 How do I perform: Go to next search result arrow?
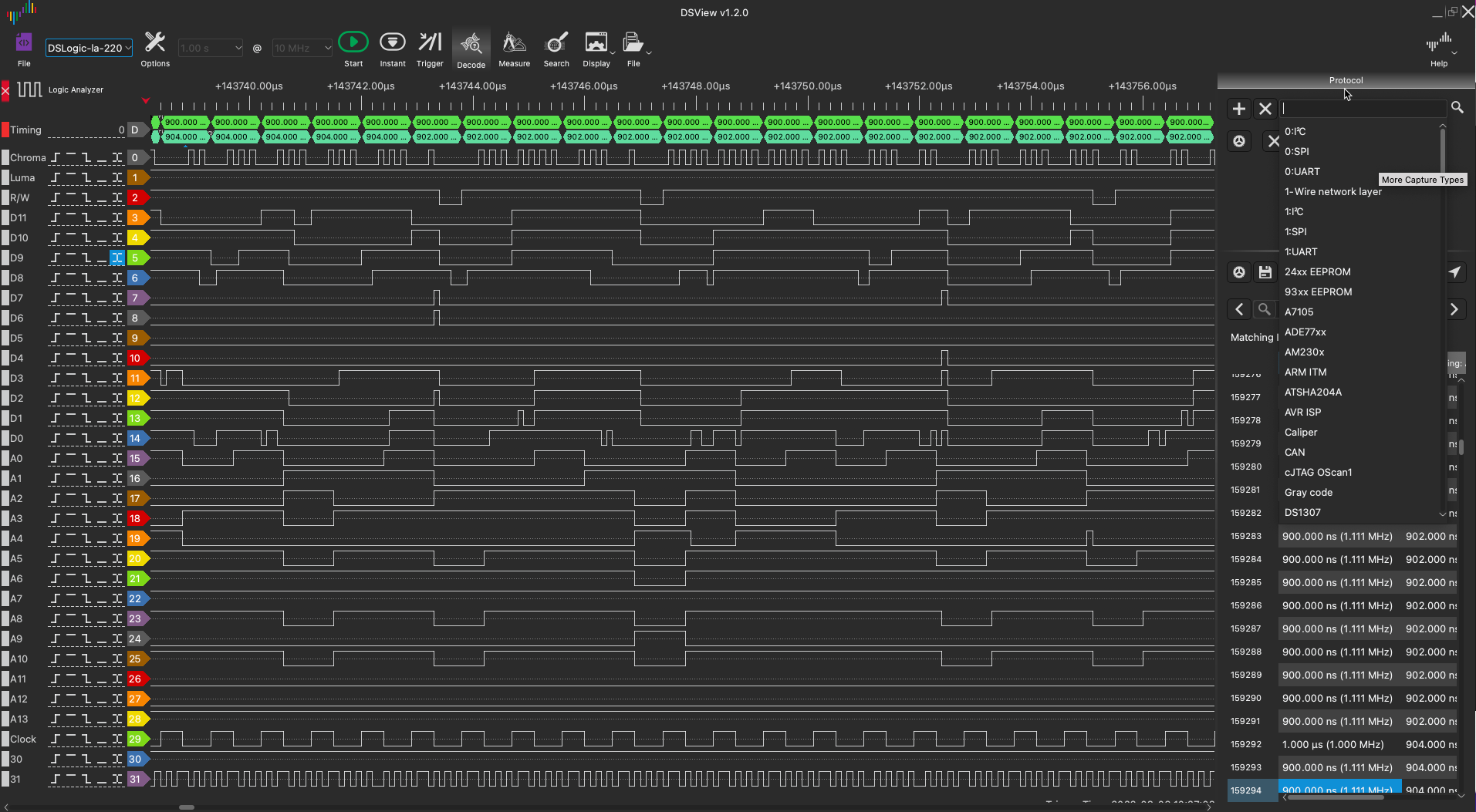pyautogui.click(x=1454, y=309)
